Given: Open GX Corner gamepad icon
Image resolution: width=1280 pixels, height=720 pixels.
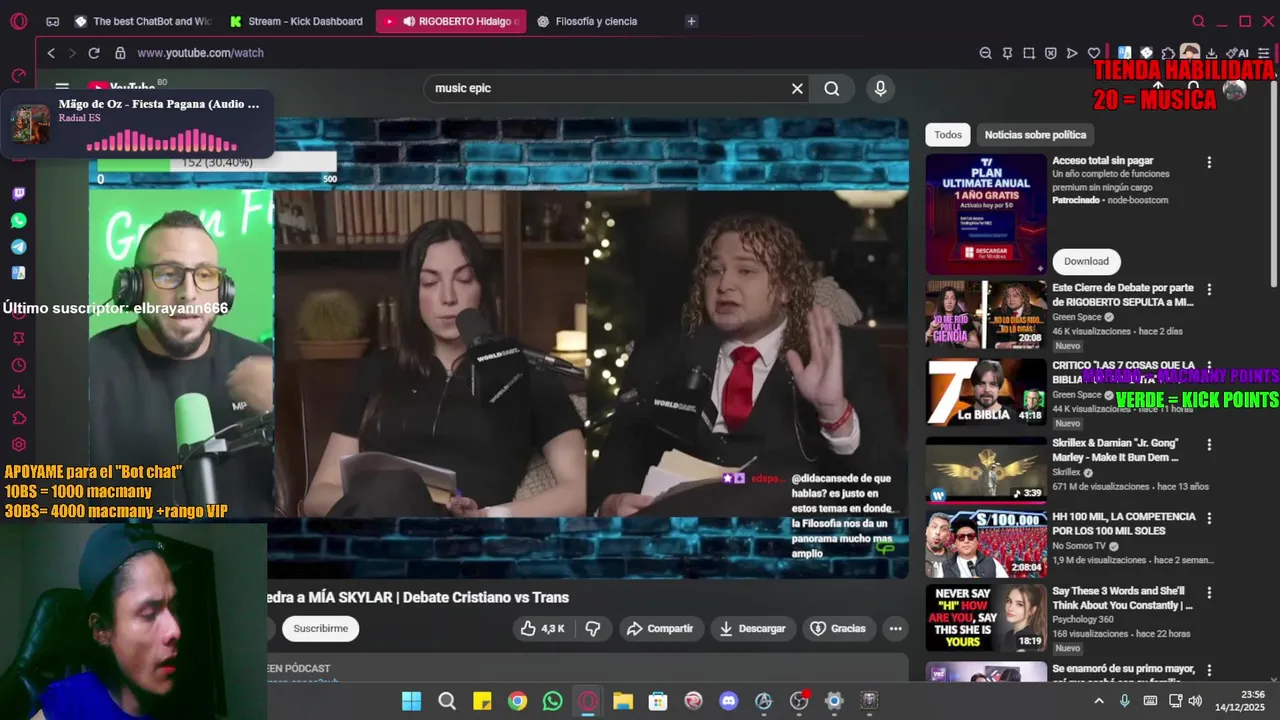Looking at the screenshot, I should pos(52,21).
